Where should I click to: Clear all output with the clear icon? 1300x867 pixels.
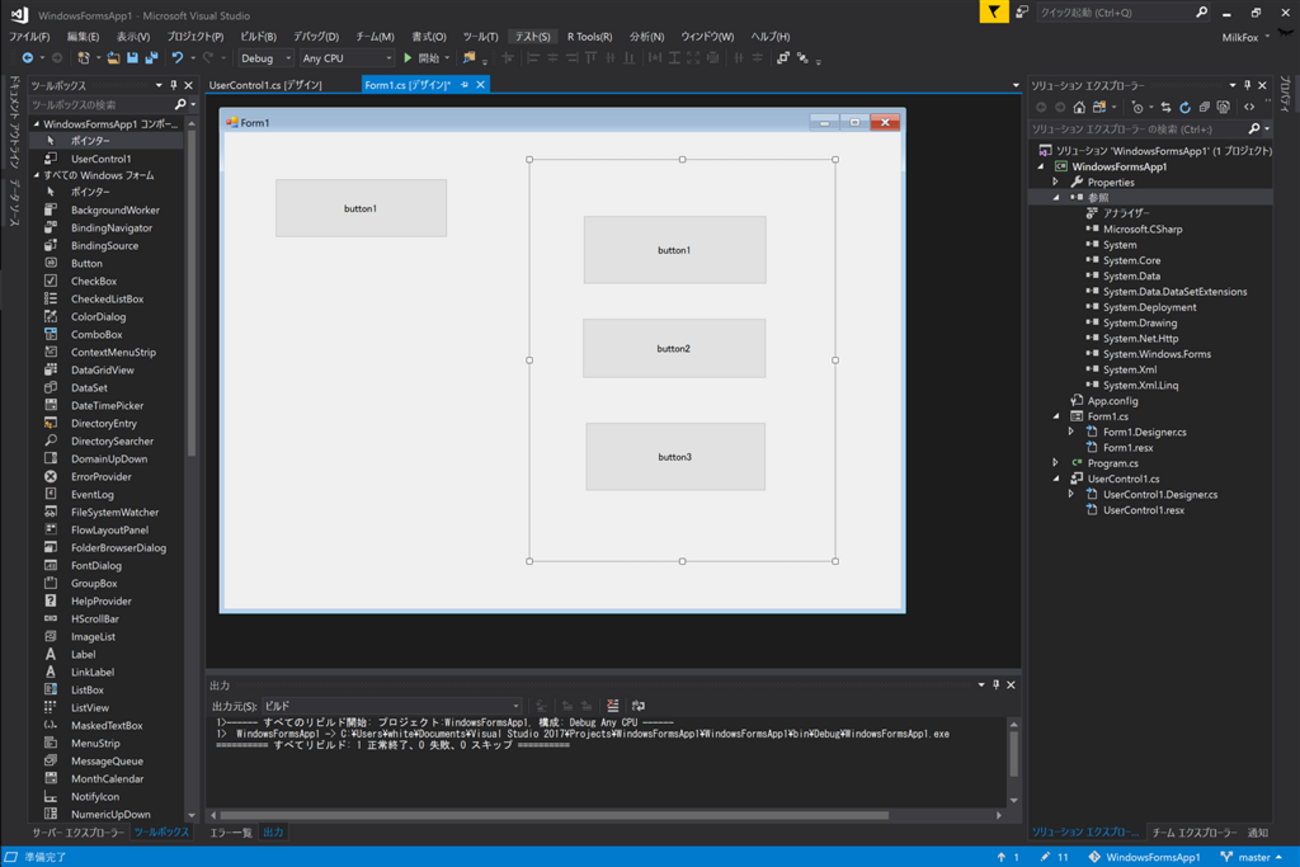click(612, 706)
